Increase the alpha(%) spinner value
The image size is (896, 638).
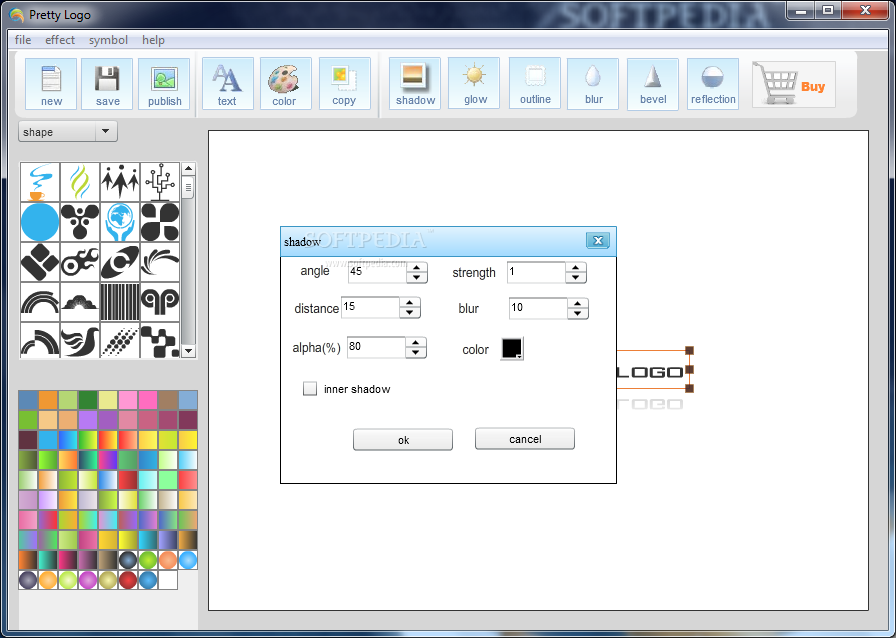tap(415, 342)
